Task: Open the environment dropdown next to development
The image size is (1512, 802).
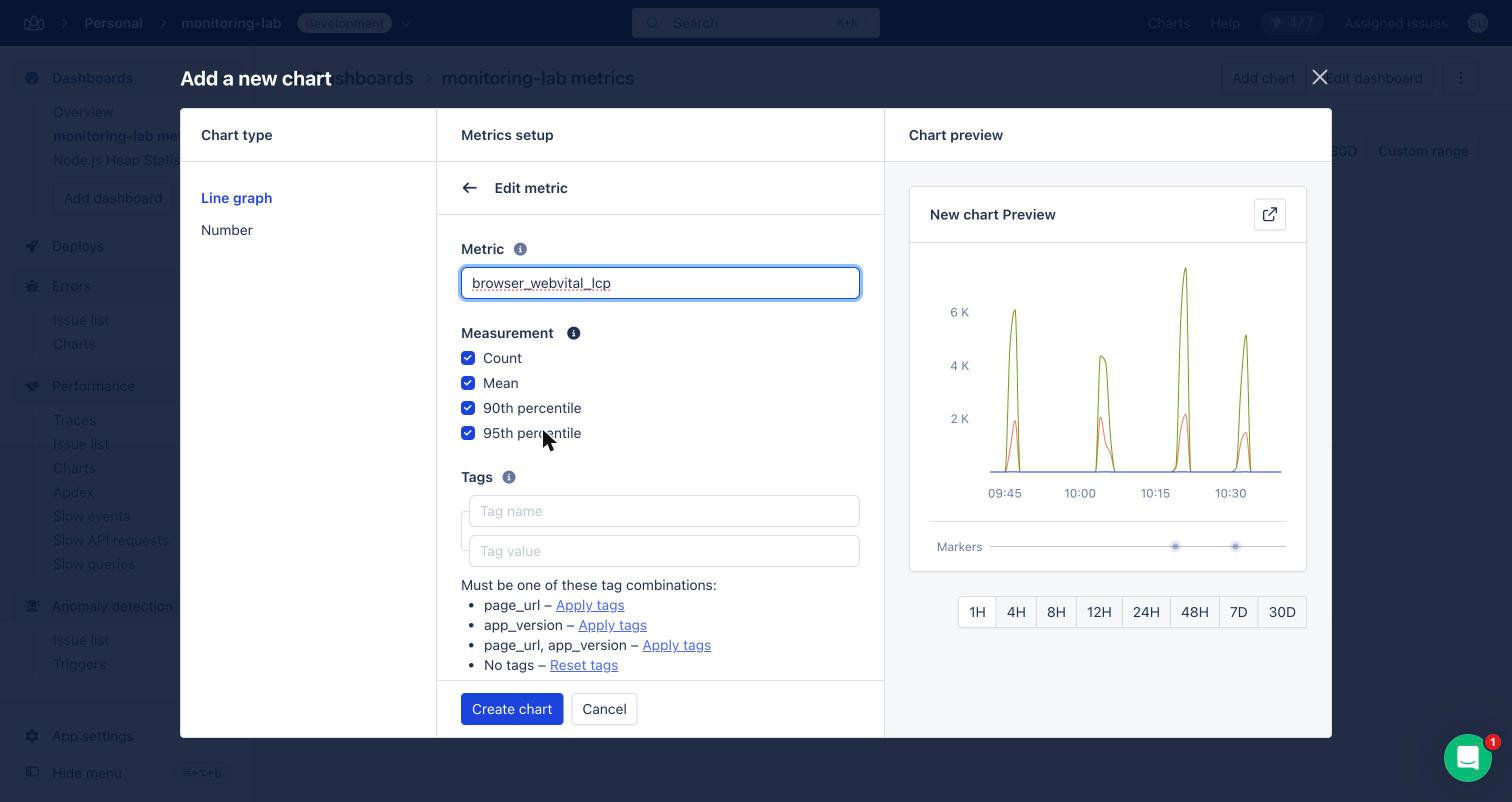Action: tap(406, 23)
